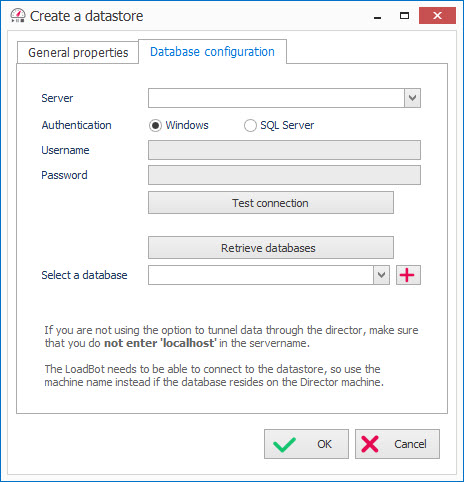The width and height of the screenshot is (464, 482).
Task: Click the red plus add database icon
Action: [x=408, y=275]
